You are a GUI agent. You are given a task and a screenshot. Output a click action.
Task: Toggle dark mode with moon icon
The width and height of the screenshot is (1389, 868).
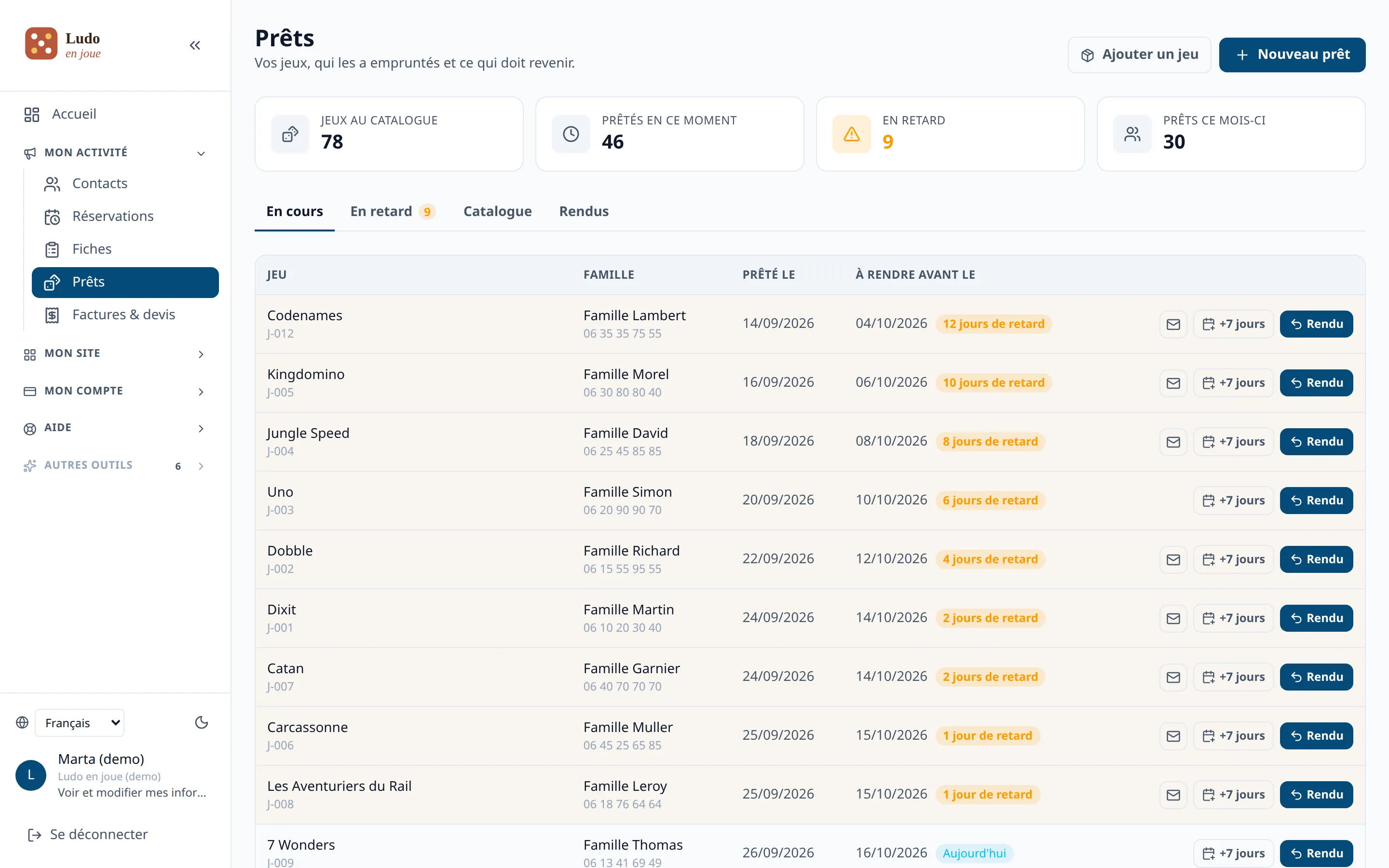coord(202,723)
